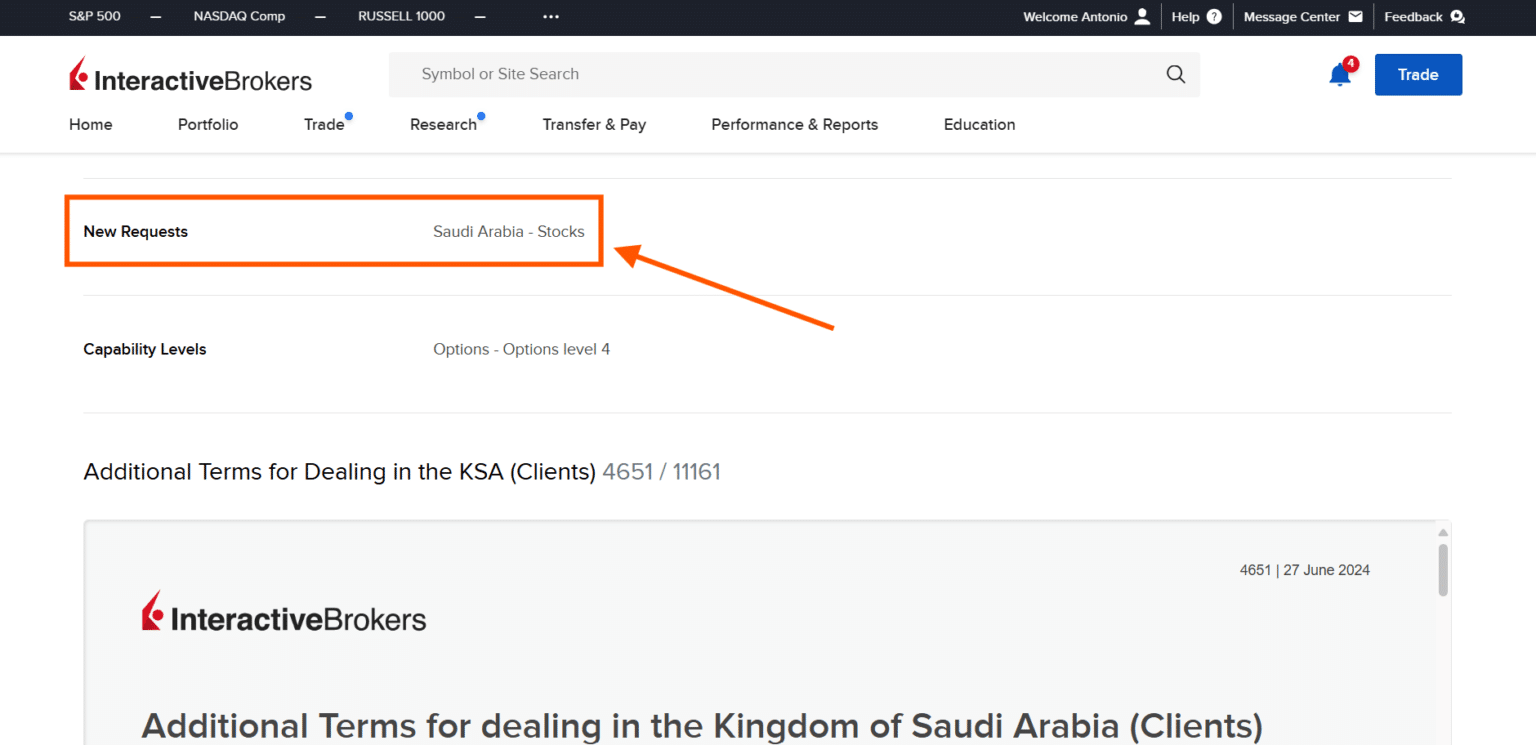Go to the Portfolio section
Viewport: 1536px width, 745px height.
(x=207, y=124)
